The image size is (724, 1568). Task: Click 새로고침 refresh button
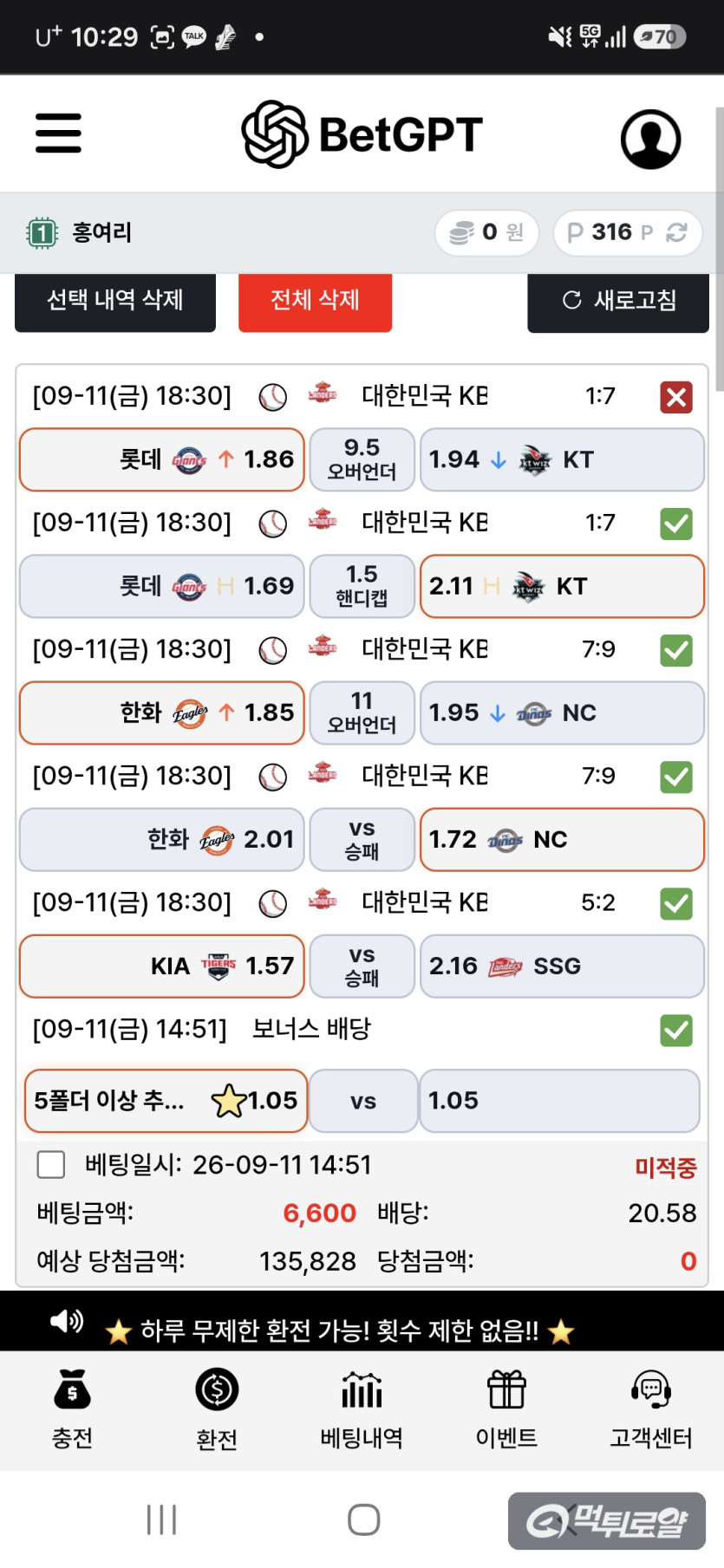(x=618, y=301)
